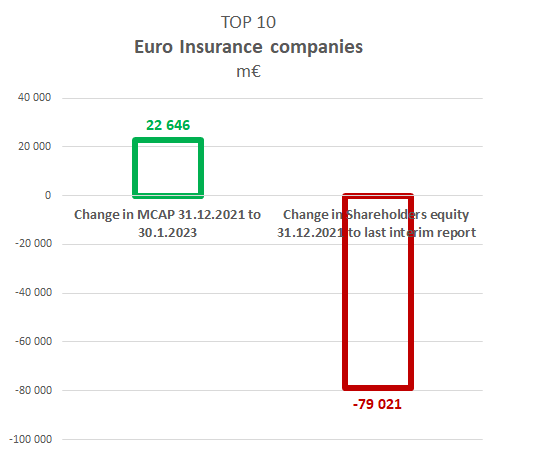Image resolution: width=548 pixels, height=454 pixels.
Task: Select the red Shareholders equity bar
Action: 378,292
